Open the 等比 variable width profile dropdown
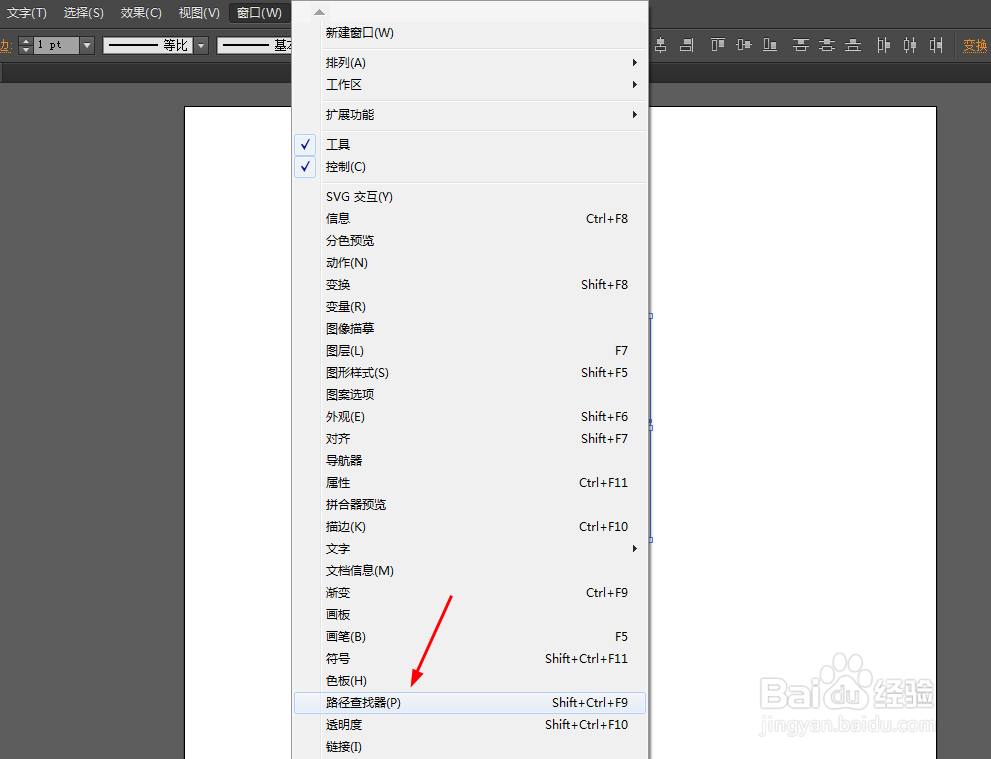The width and height of the screenshot is (991, 759). (x=200, y=45)
